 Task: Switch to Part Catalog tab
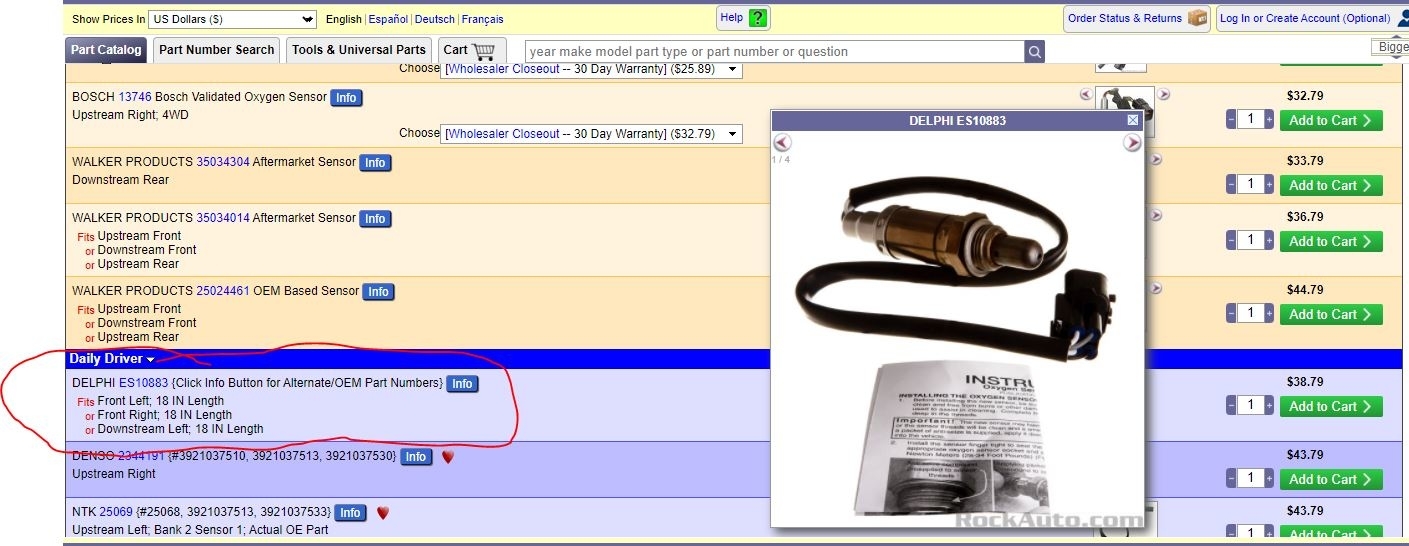[106, 50]
